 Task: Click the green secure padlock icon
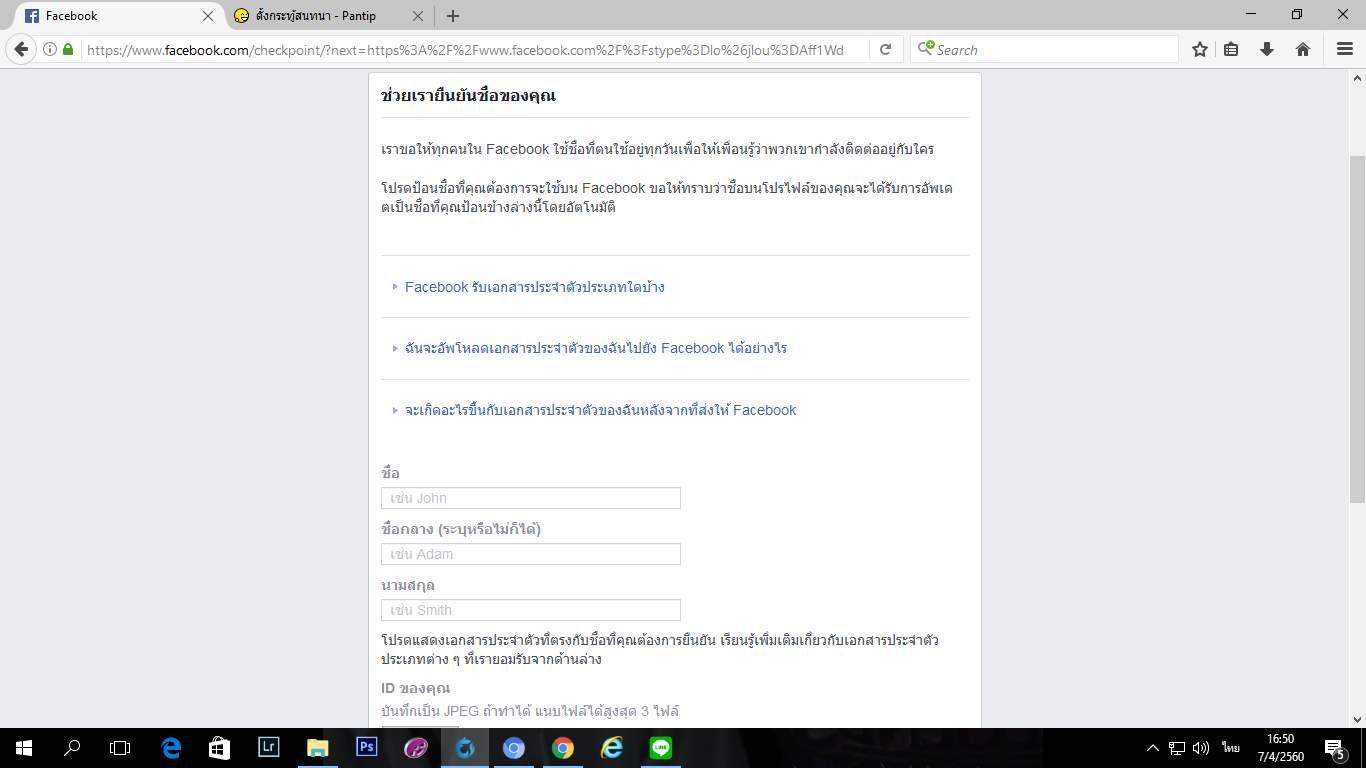(x=68, y=49)
